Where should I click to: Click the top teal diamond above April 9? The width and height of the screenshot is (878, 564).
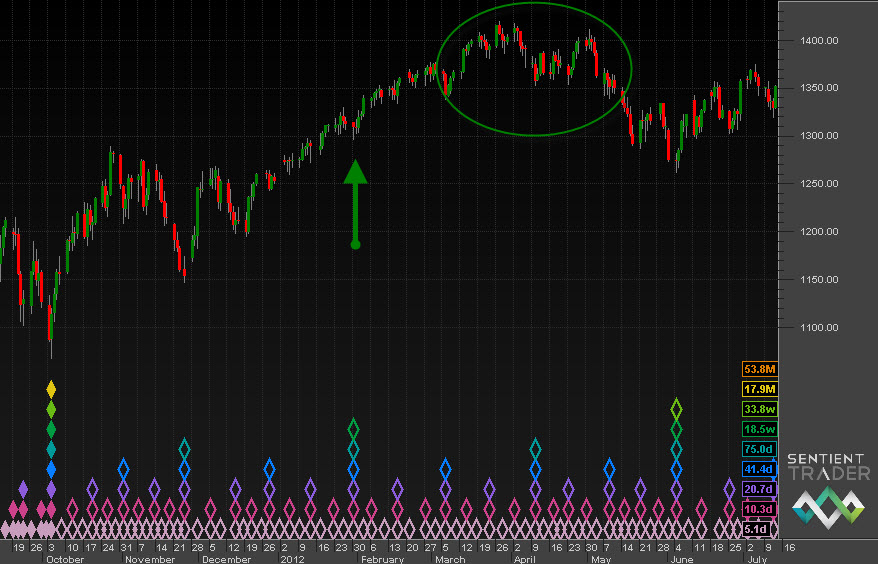click(535, 447)
